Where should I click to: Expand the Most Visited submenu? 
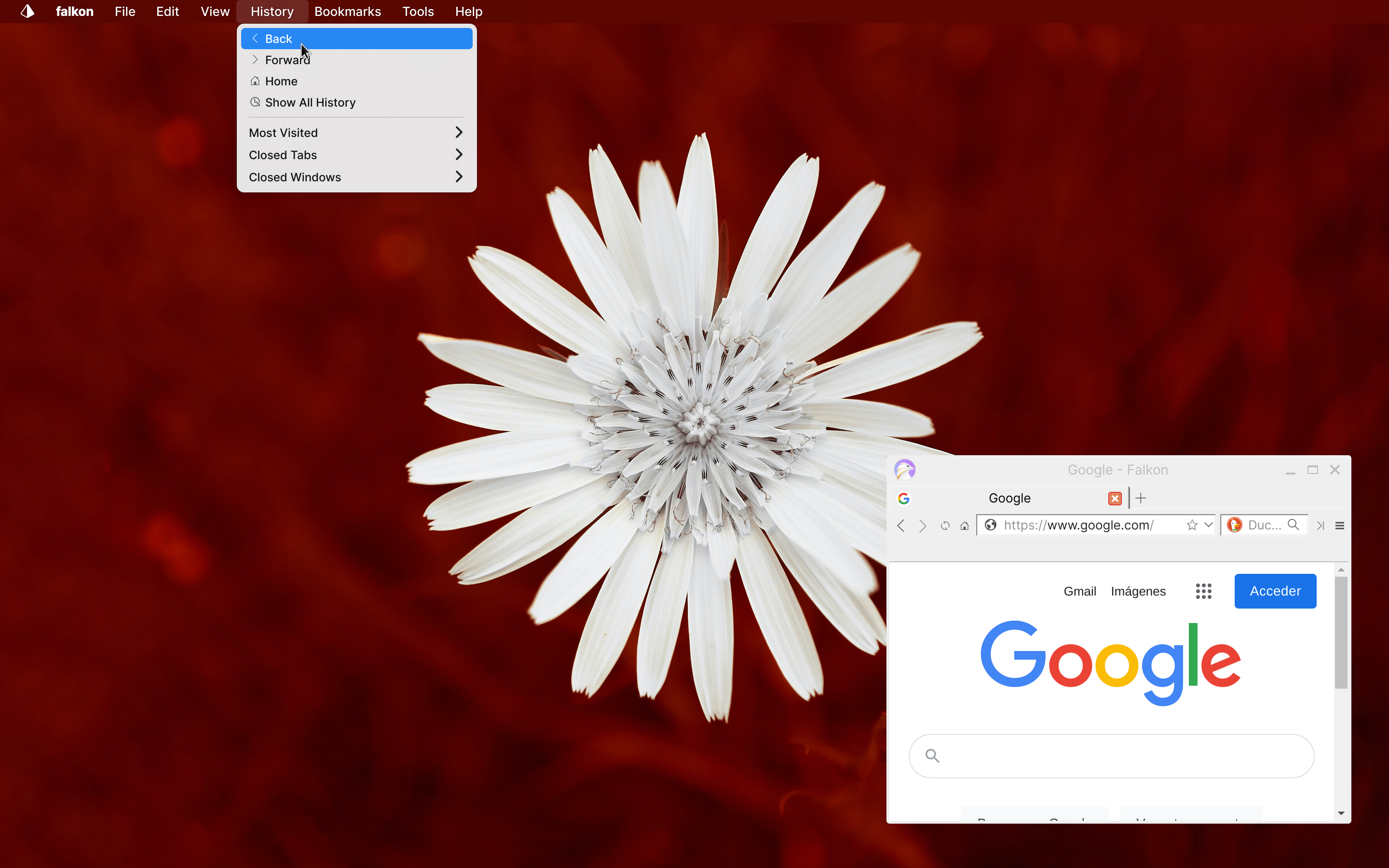tap(356, 133)
